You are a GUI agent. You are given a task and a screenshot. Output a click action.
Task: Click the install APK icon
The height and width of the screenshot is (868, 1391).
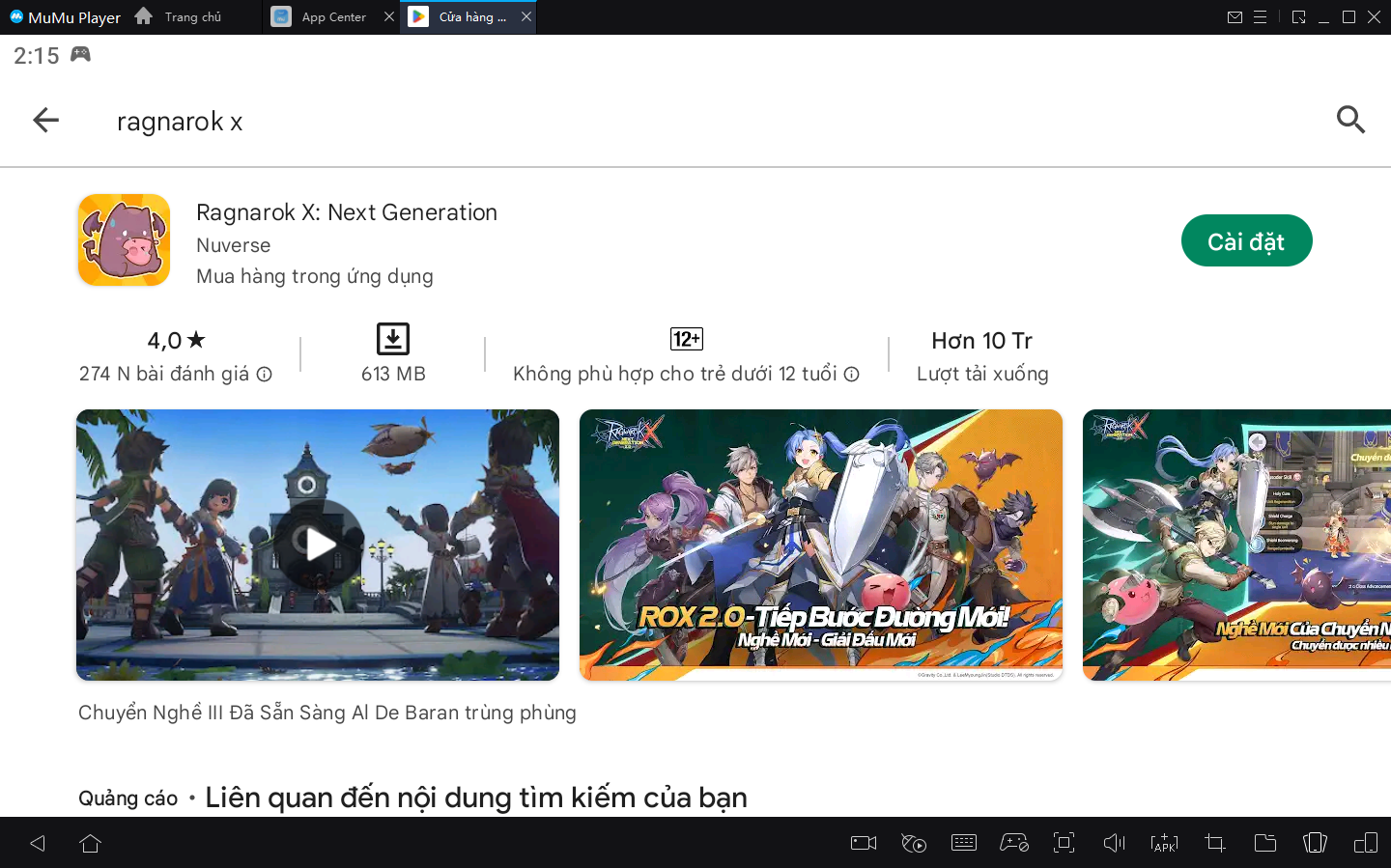point(1164,843)
